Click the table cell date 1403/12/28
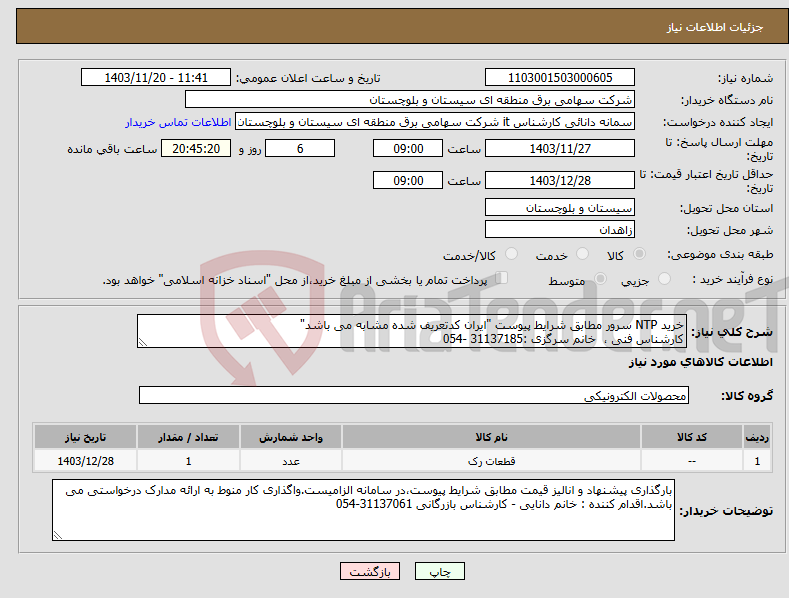789x598 pixels. (x=86, y=461)
